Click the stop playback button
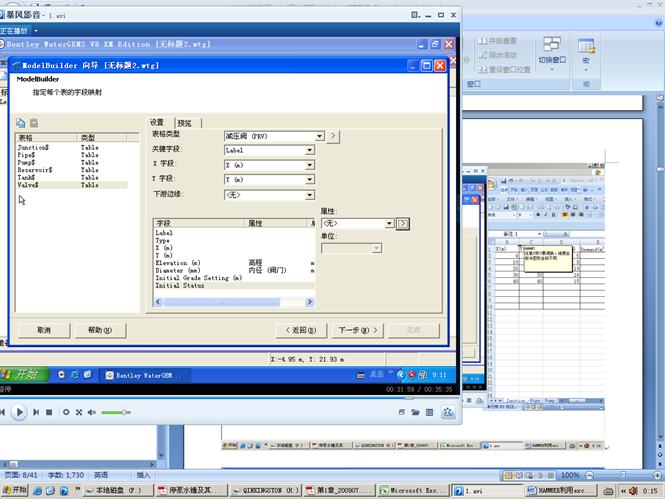665x499 pixels. pyautogui.click(x=48, y=412)
